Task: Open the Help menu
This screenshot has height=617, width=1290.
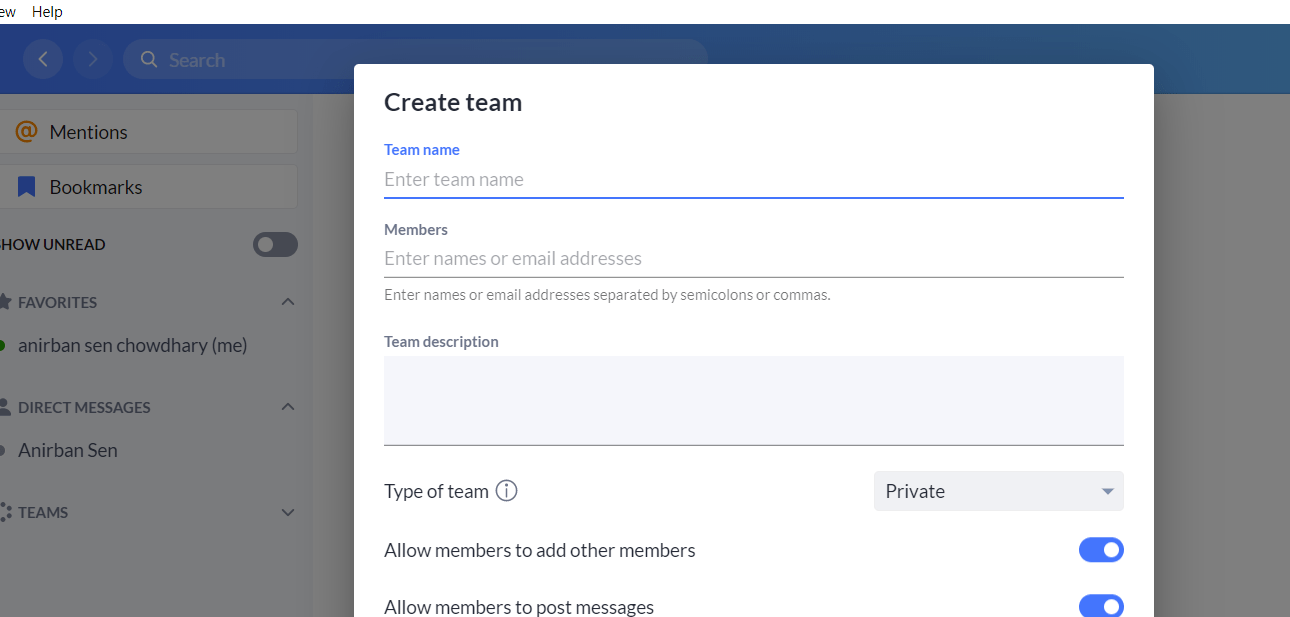Action: [x=47, y=11]
